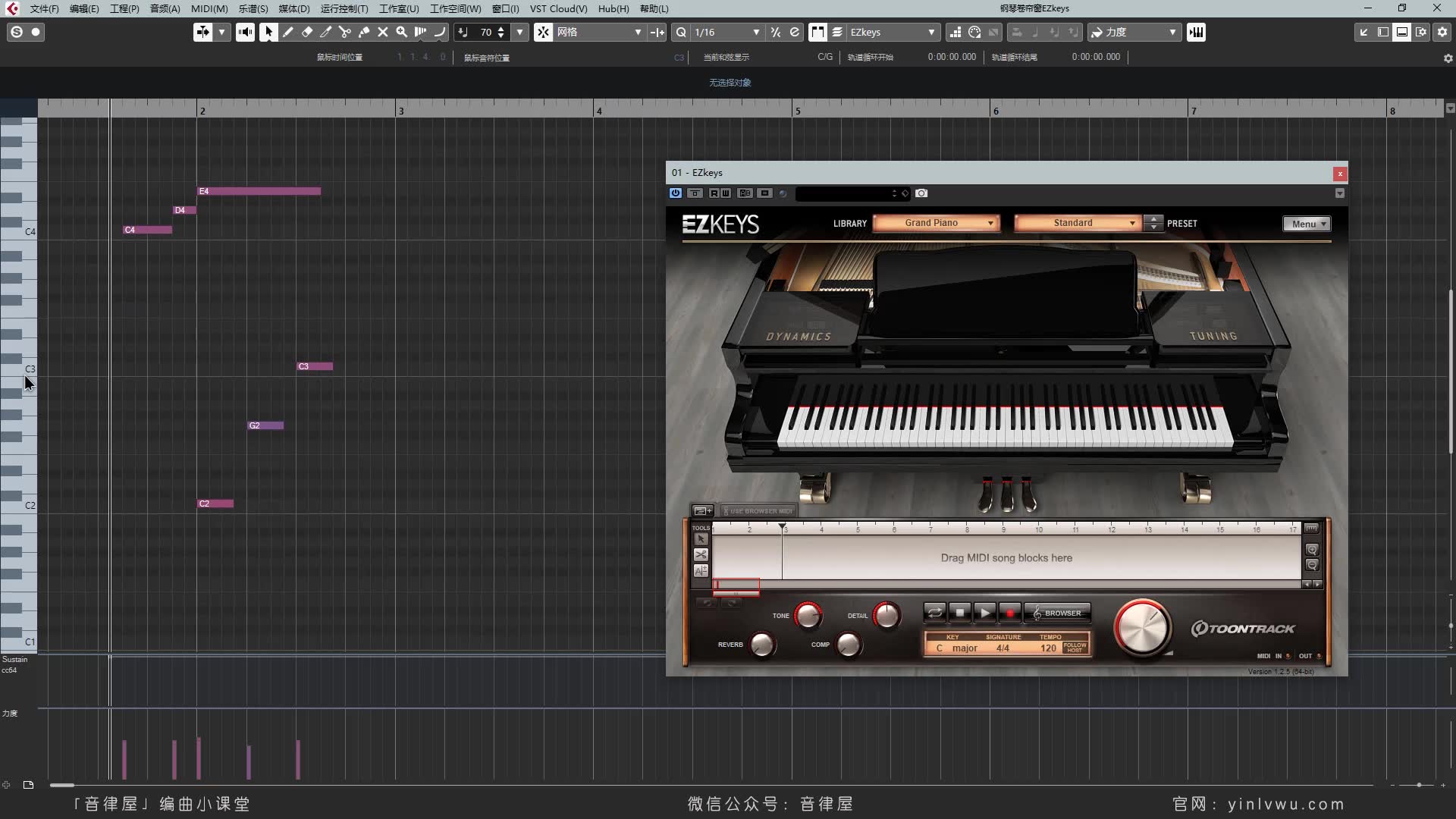The image size is (1456, 819).
Task: Select the Object Selection arrow tool
Action: 268,32
